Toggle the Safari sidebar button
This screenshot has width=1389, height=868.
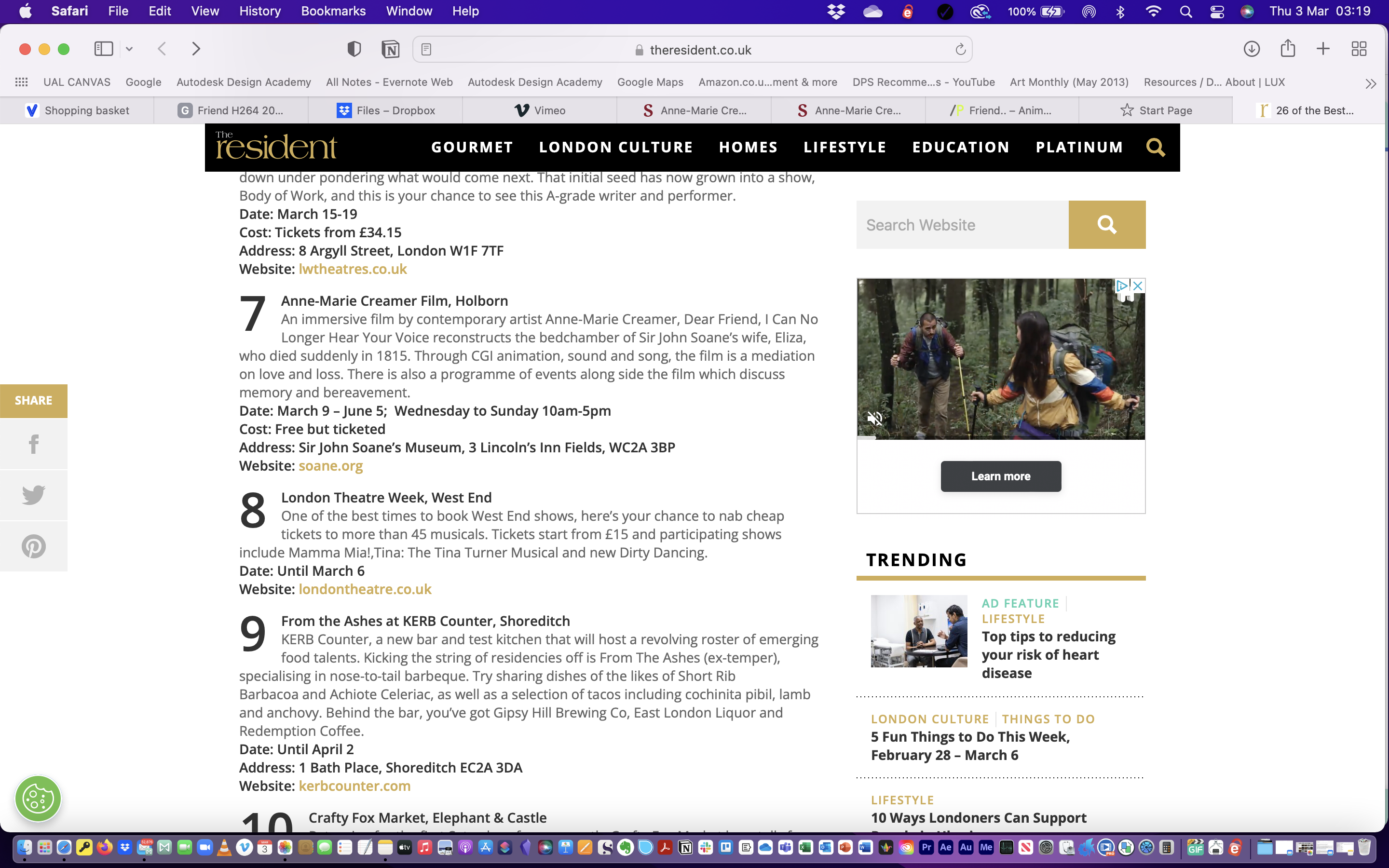[x=103, y=49]
